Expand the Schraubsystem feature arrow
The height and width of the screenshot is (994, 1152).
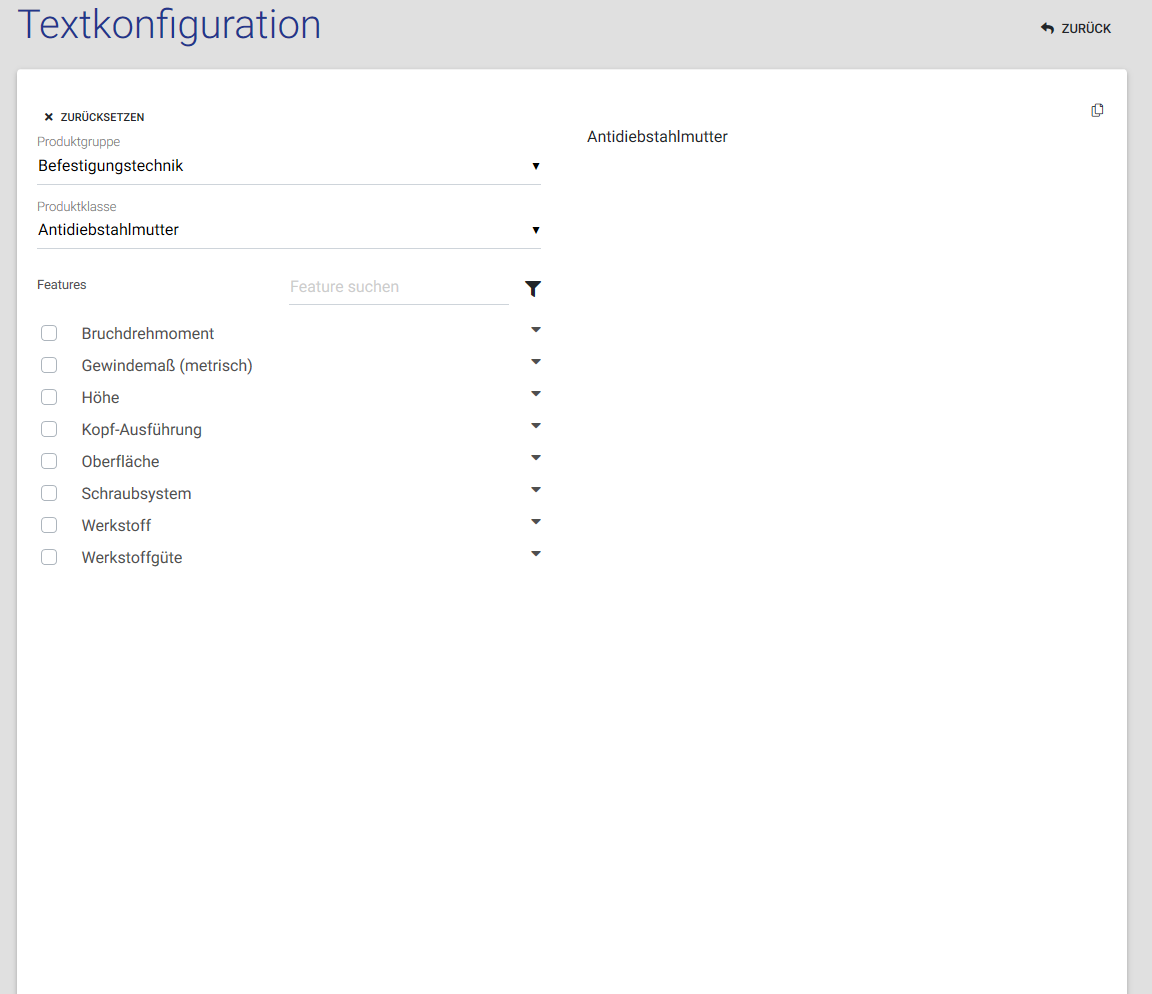click(x=535, y=490)
